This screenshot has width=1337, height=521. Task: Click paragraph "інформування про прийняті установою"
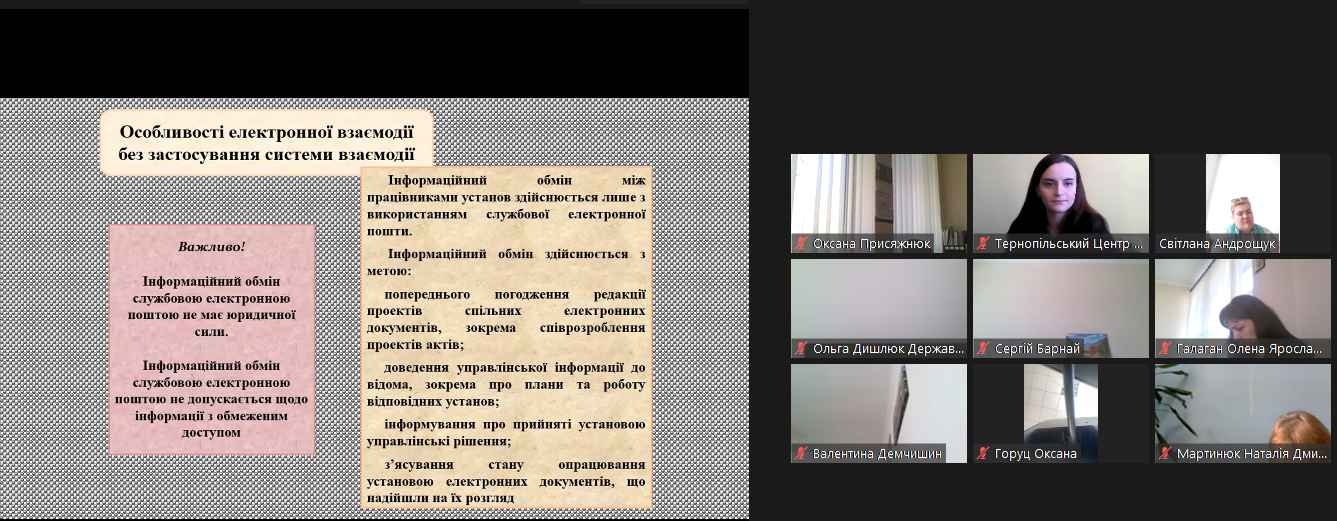[x=506, y=432]
